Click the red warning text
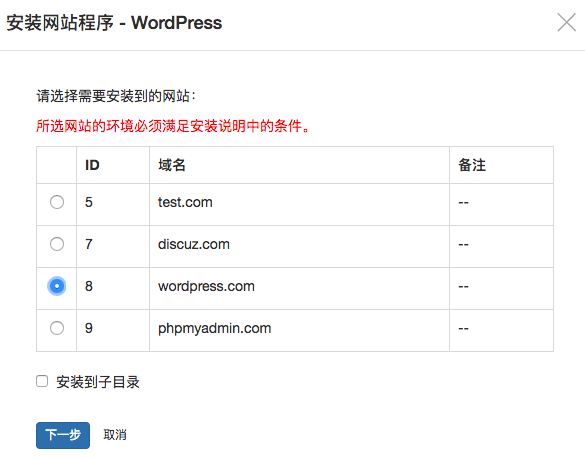 click(x=173, y=126)
